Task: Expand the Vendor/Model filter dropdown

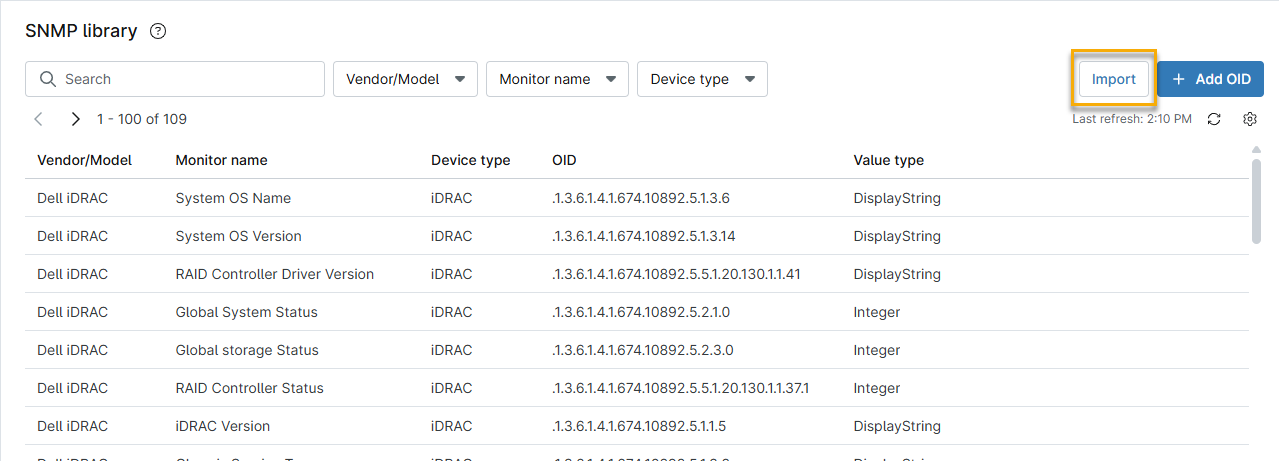Action: tap(405, 79)
